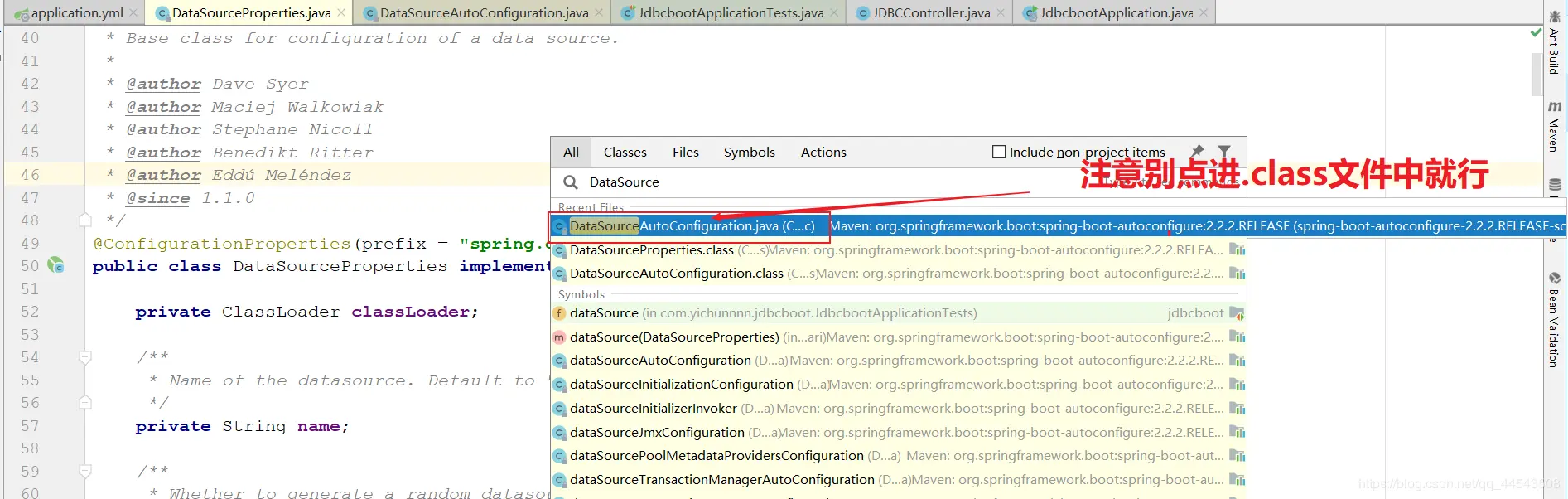Close the DataSourceAutoConfiguration.java tab
This screenshot has width=1568, height=499.
pyautogui.click(x=599, y=13)
